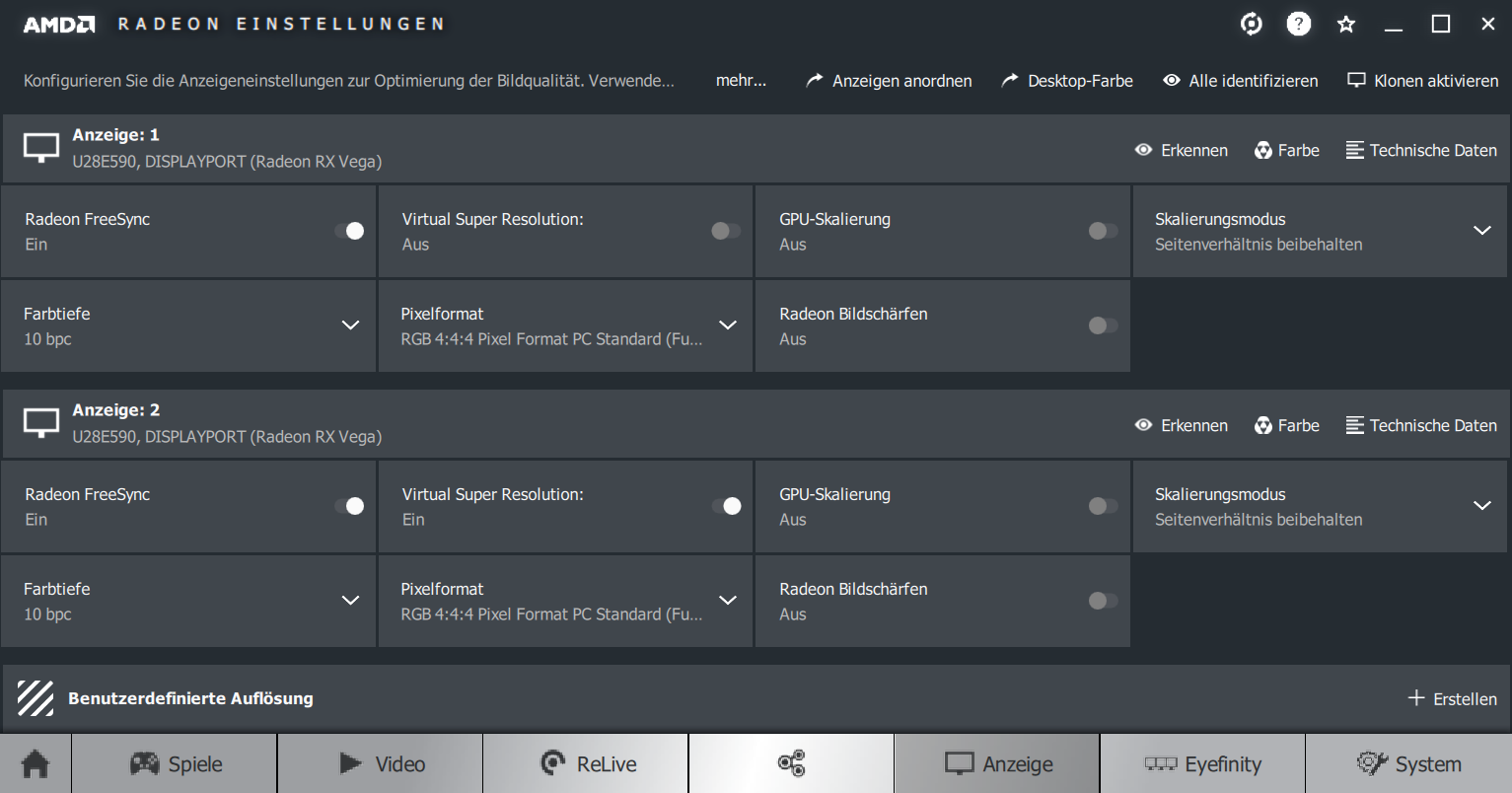
Task: Switch to the ReLive tab
Action: point(586,763)
